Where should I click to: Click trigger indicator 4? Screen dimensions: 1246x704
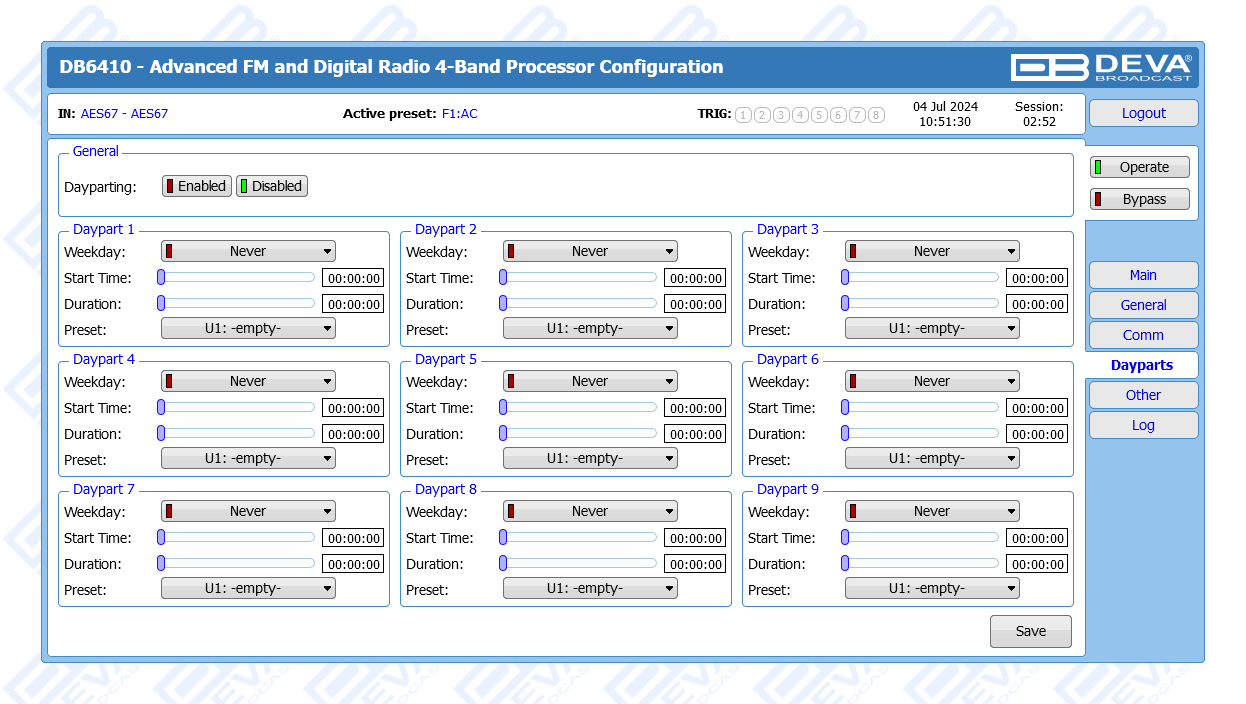click(x=800, y=115)
